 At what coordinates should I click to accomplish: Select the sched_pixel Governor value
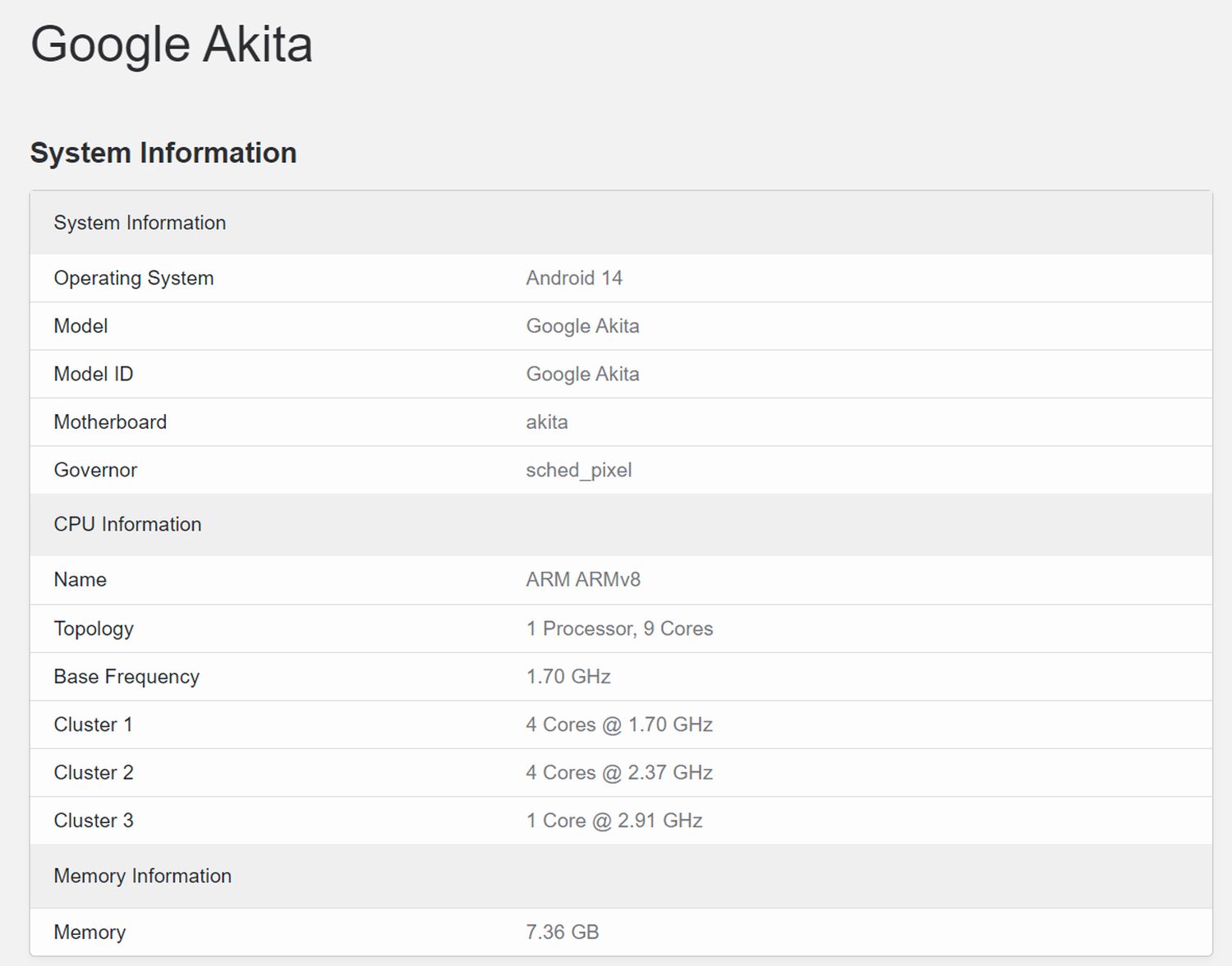578,470
